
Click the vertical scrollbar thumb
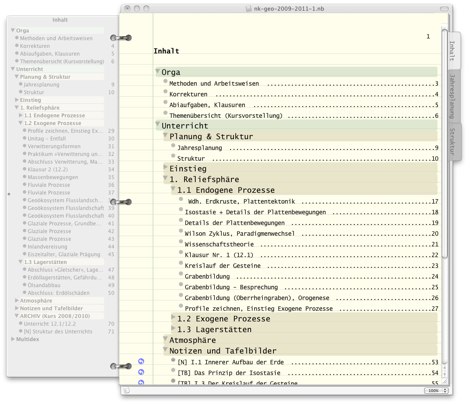(445, 143)
